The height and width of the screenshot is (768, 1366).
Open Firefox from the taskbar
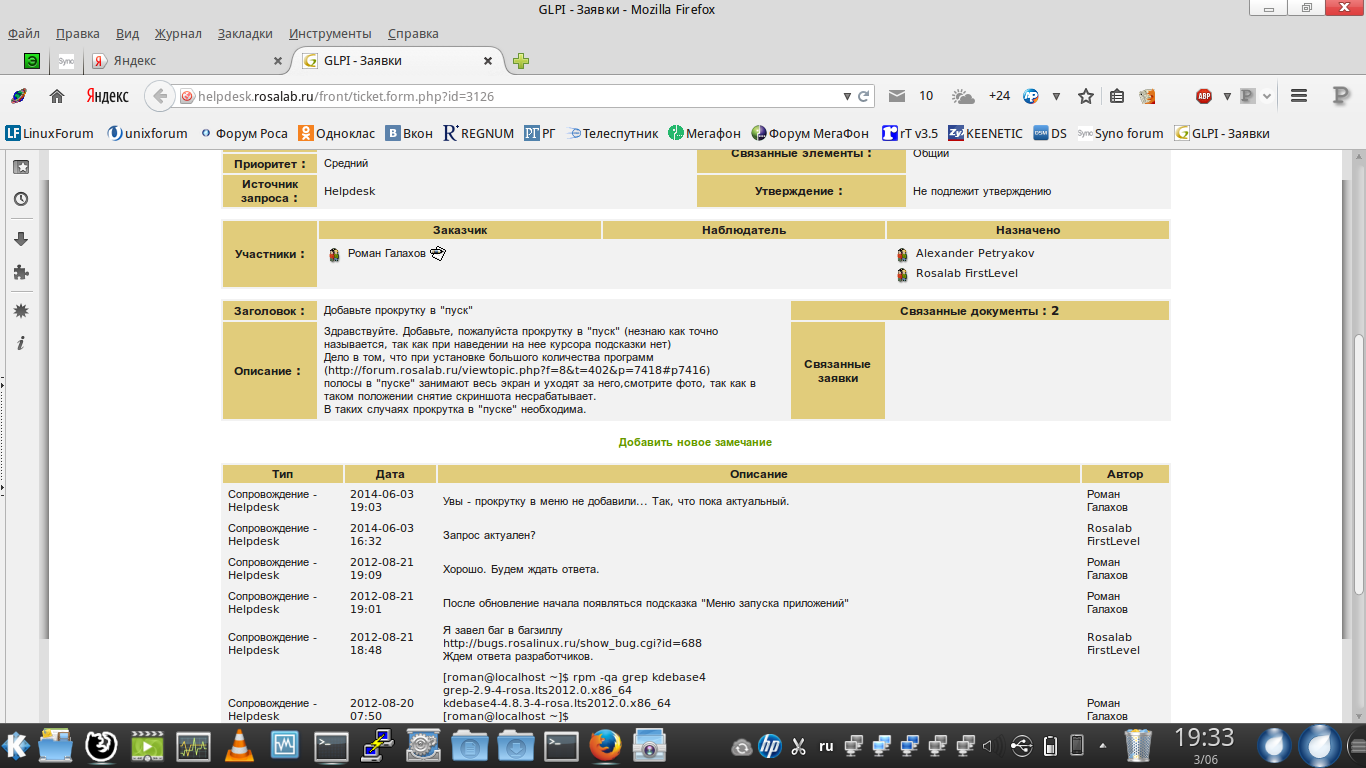click(x=604, y=745)
